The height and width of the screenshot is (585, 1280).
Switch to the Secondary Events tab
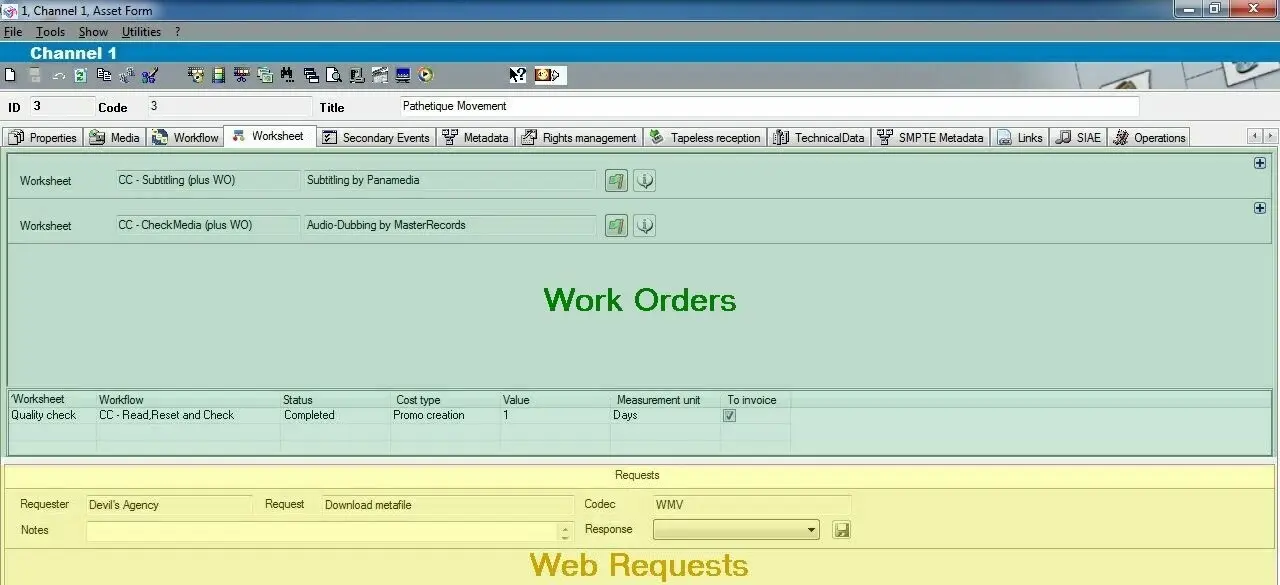point(376,138)
